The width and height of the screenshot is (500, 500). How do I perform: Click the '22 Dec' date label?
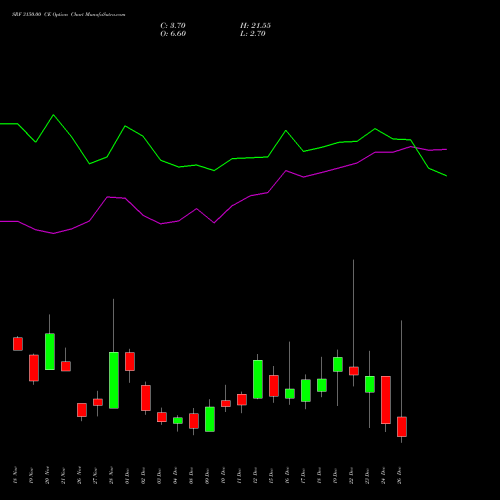pos(351,475)
